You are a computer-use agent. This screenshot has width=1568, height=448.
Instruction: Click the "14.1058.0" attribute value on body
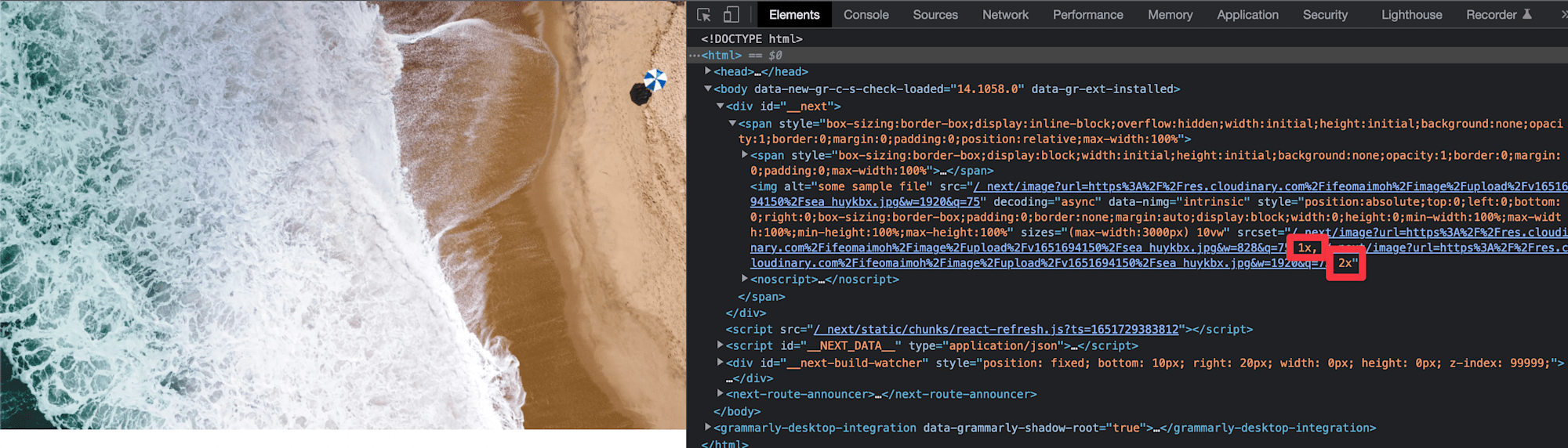[988, 89]
